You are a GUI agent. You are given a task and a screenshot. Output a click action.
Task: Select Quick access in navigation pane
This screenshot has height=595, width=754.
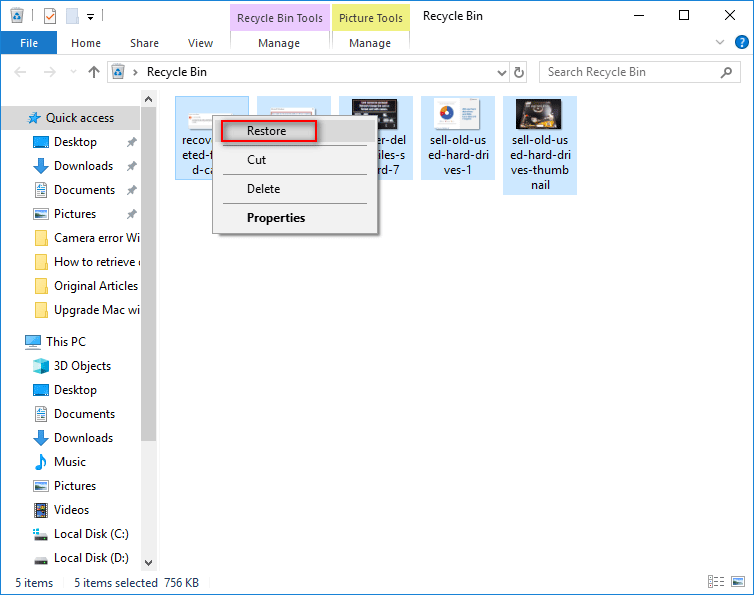[x=71, y=118]
